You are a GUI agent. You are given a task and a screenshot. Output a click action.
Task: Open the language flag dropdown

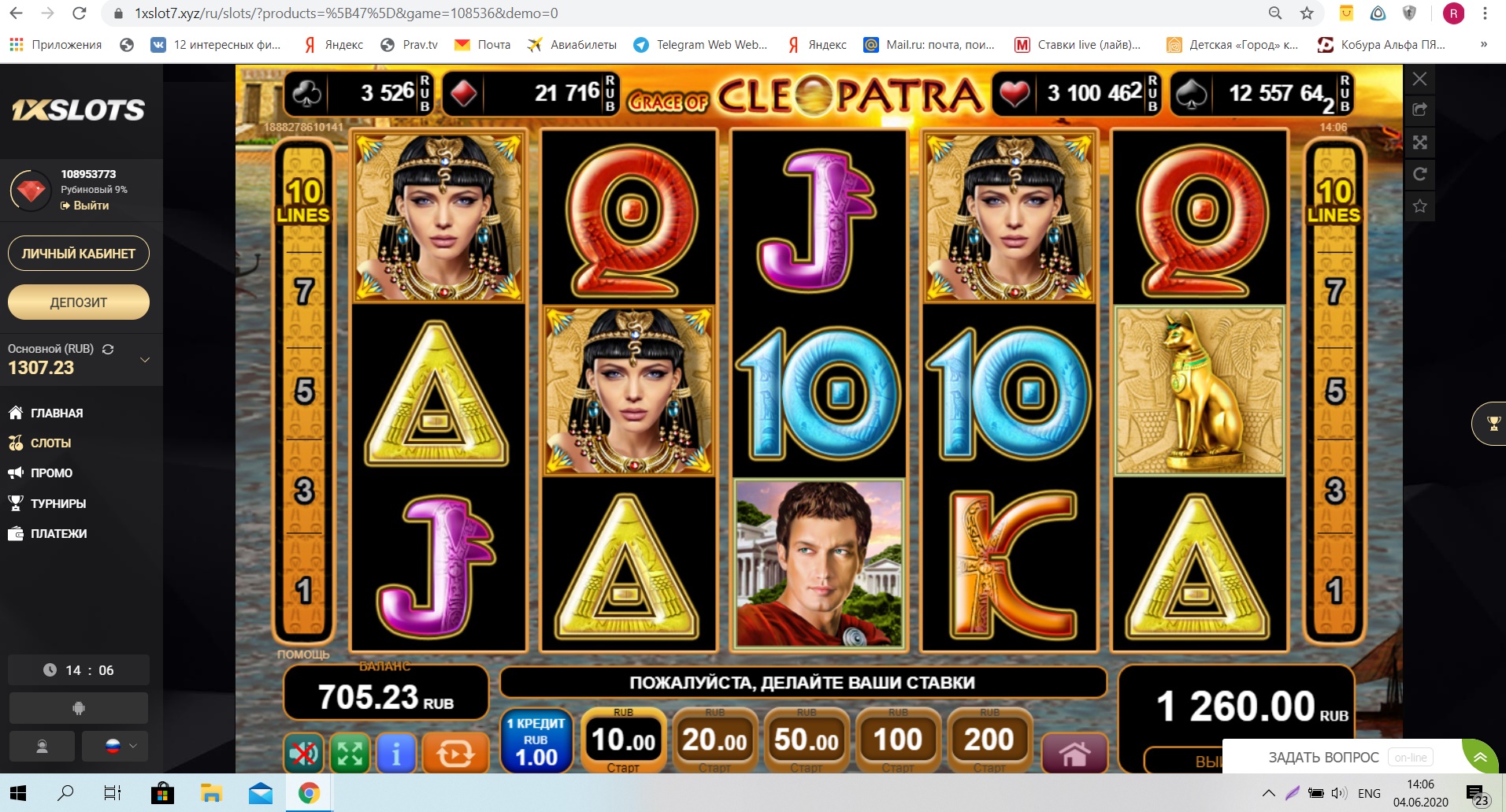(x=121, y=746)
